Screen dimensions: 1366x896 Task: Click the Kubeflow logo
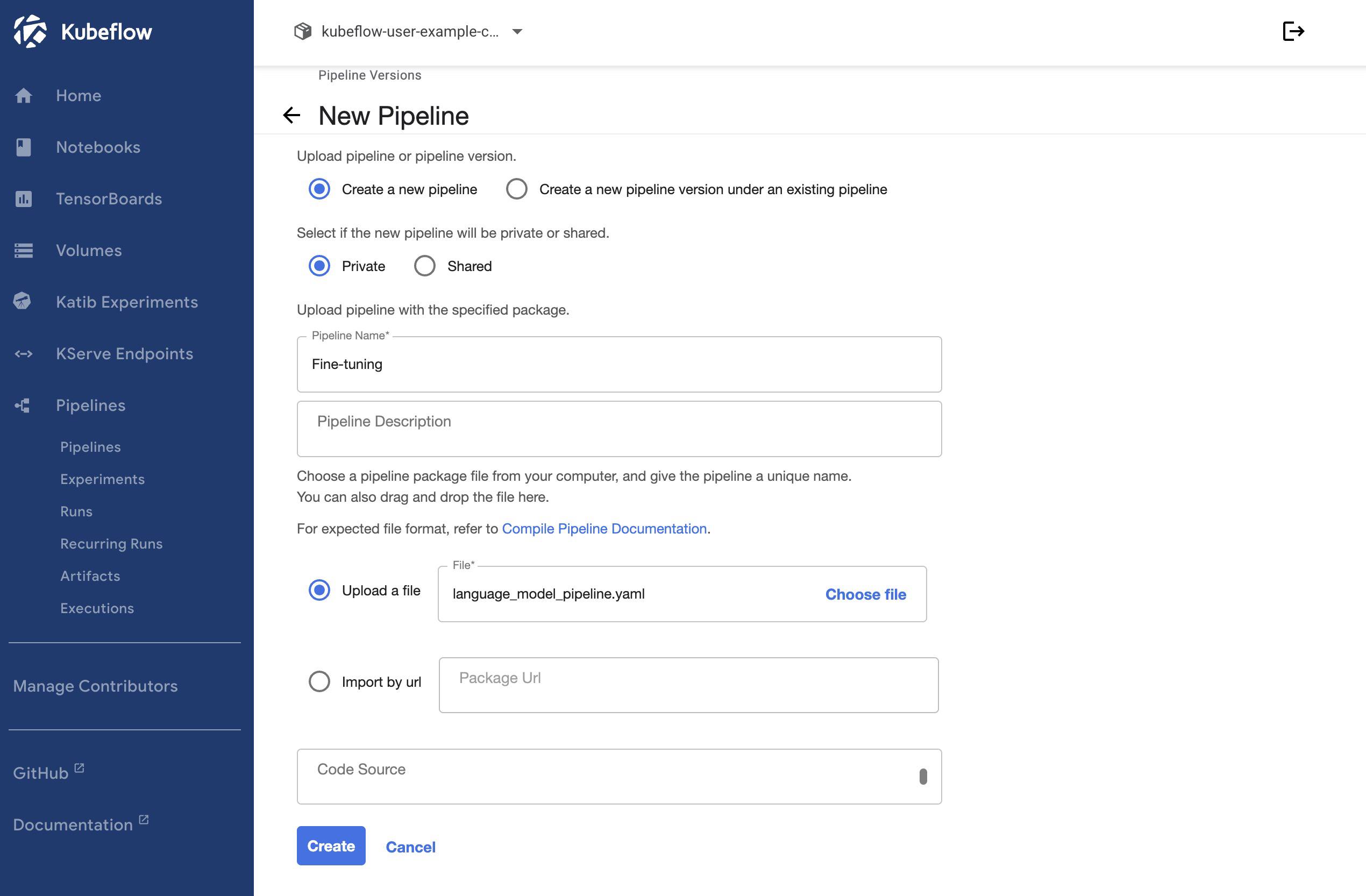pos(83,32)
